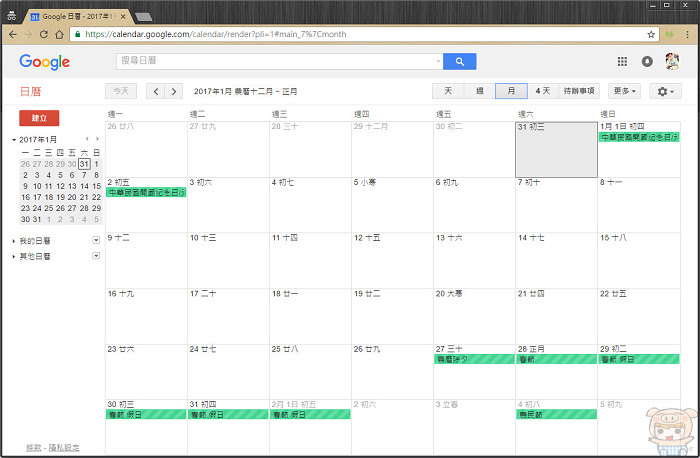The image size is (700, 458).
Task: Open 春節 假日 event on February 1
Action: tap(310, 415)
